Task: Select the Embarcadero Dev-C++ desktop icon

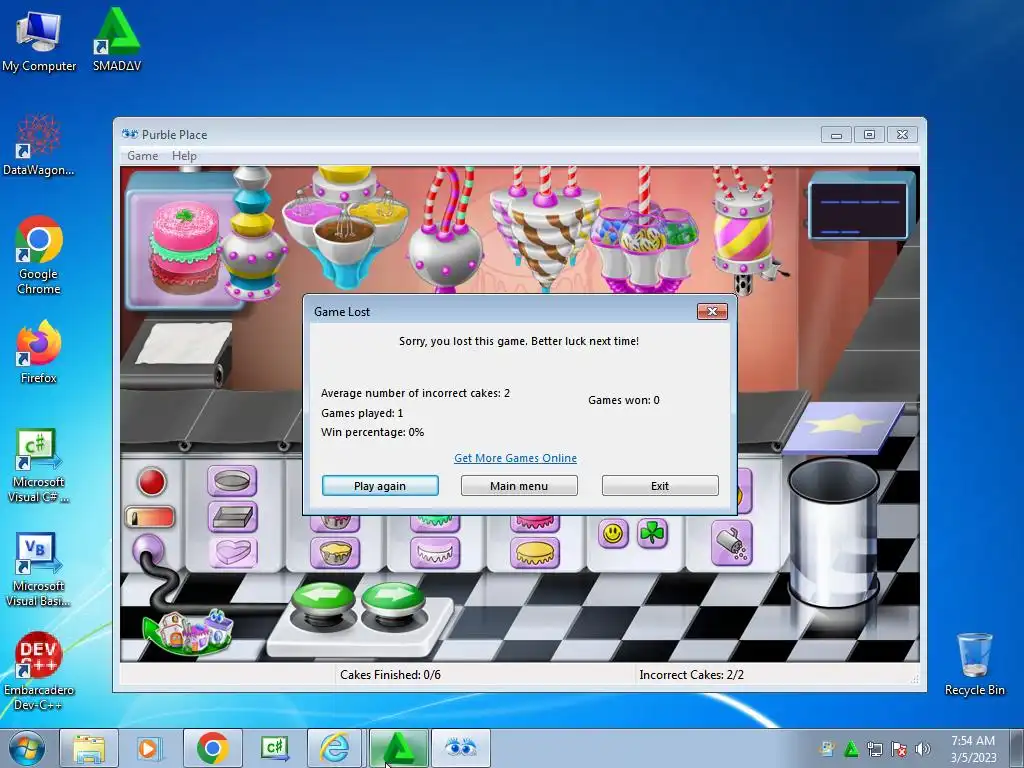Action: point(39,671)
